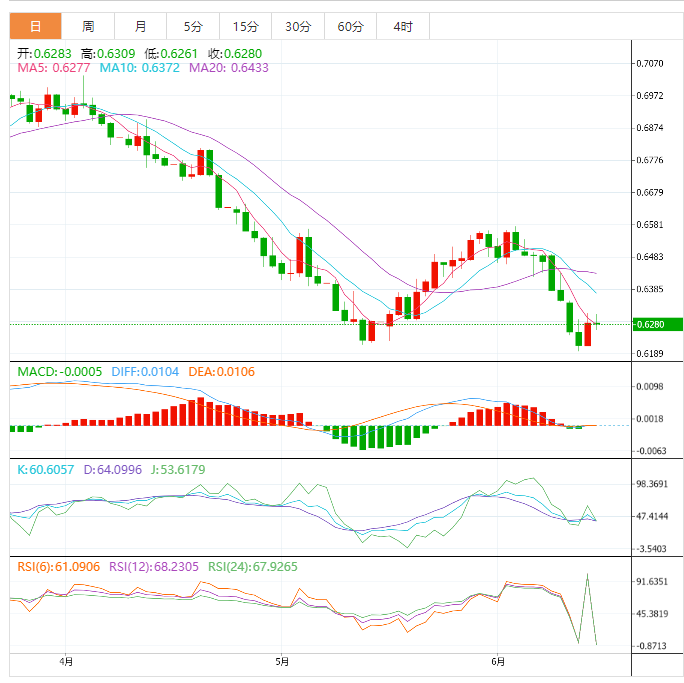Image resolution: width=684 pixels, height=683 pixels.
Task: Click the 4月 date axis marker
Action: coord(66,662)
